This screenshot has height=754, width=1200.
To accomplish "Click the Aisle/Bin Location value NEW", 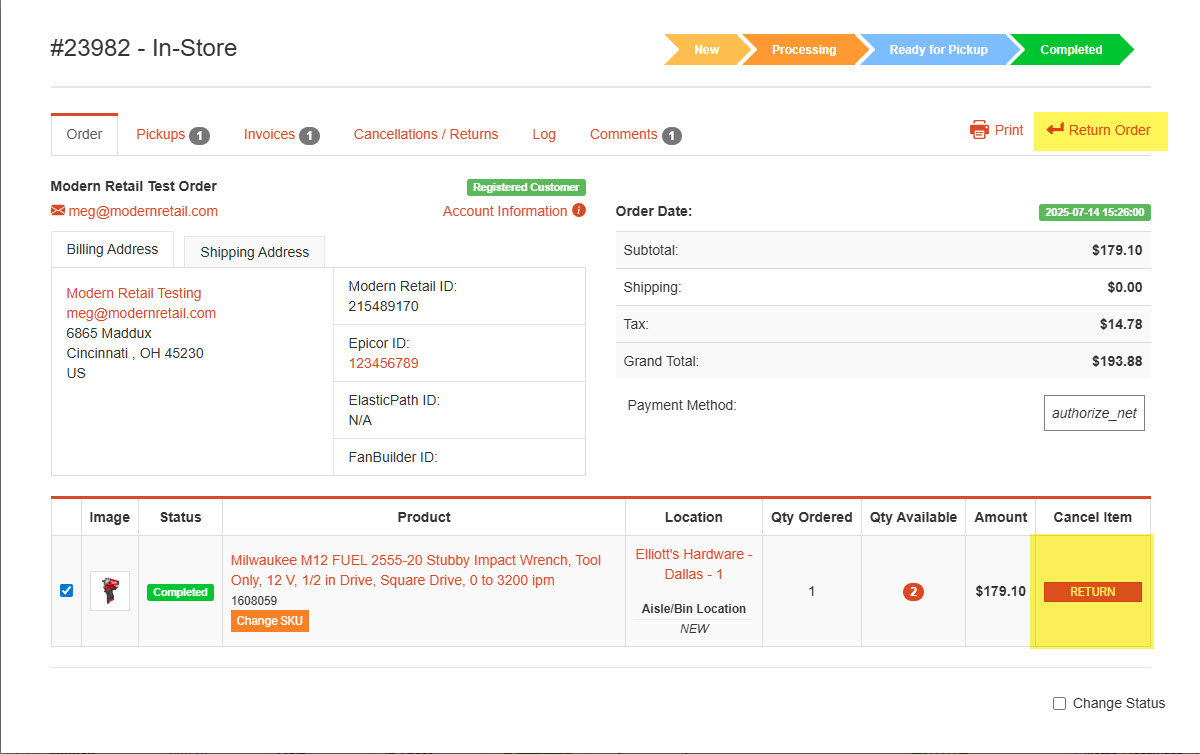I will pyautogui.click(x=694, y=629).
